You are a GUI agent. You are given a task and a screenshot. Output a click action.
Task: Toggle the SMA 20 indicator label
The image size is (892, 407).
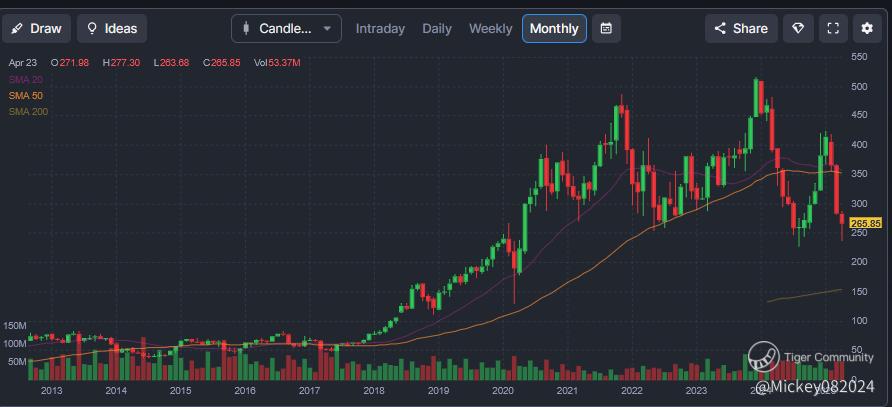[26, 79]
